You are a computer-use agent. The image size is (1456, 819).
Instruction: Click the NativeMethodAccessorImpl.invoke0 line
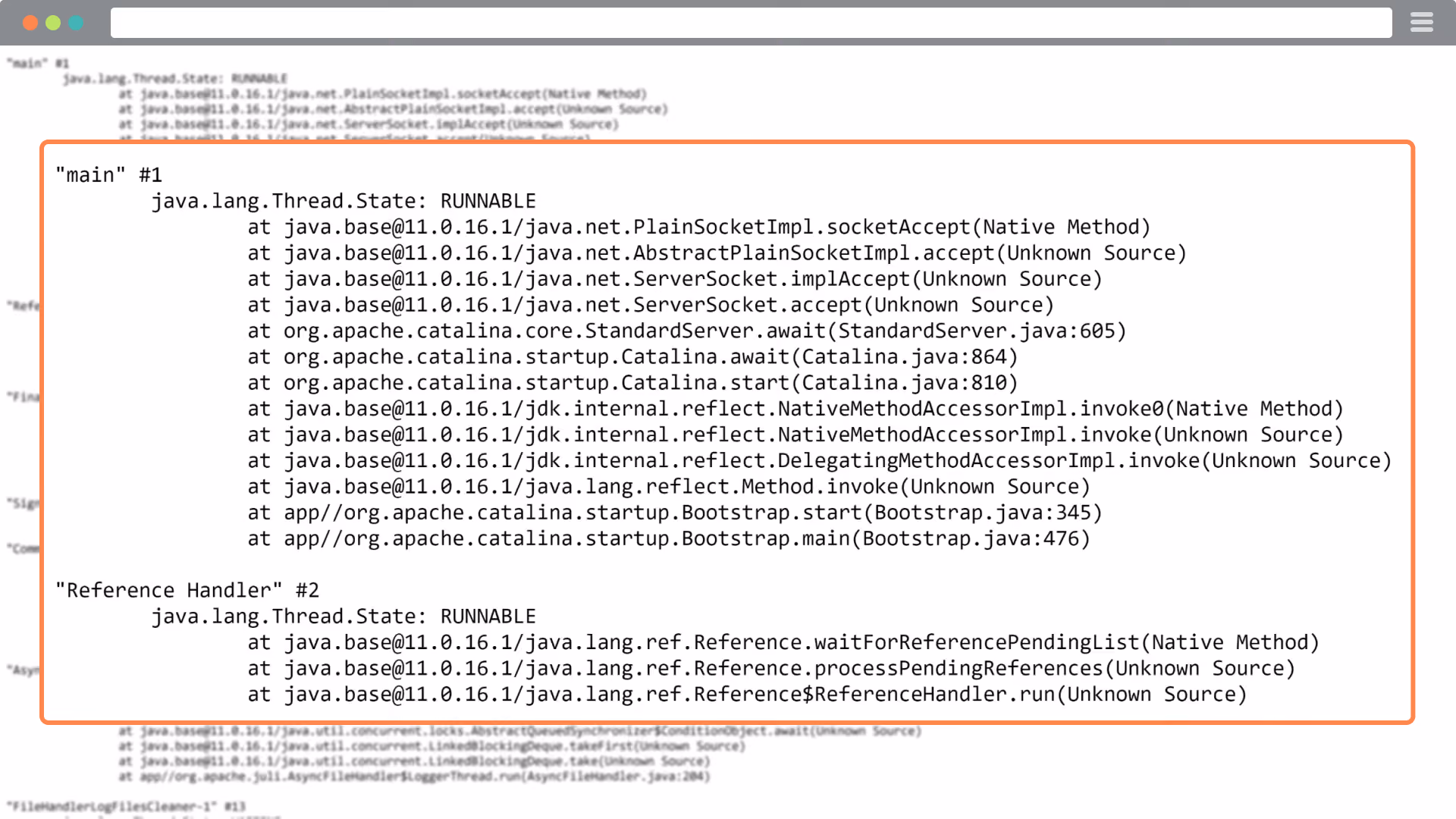click(x=795, y=409)
